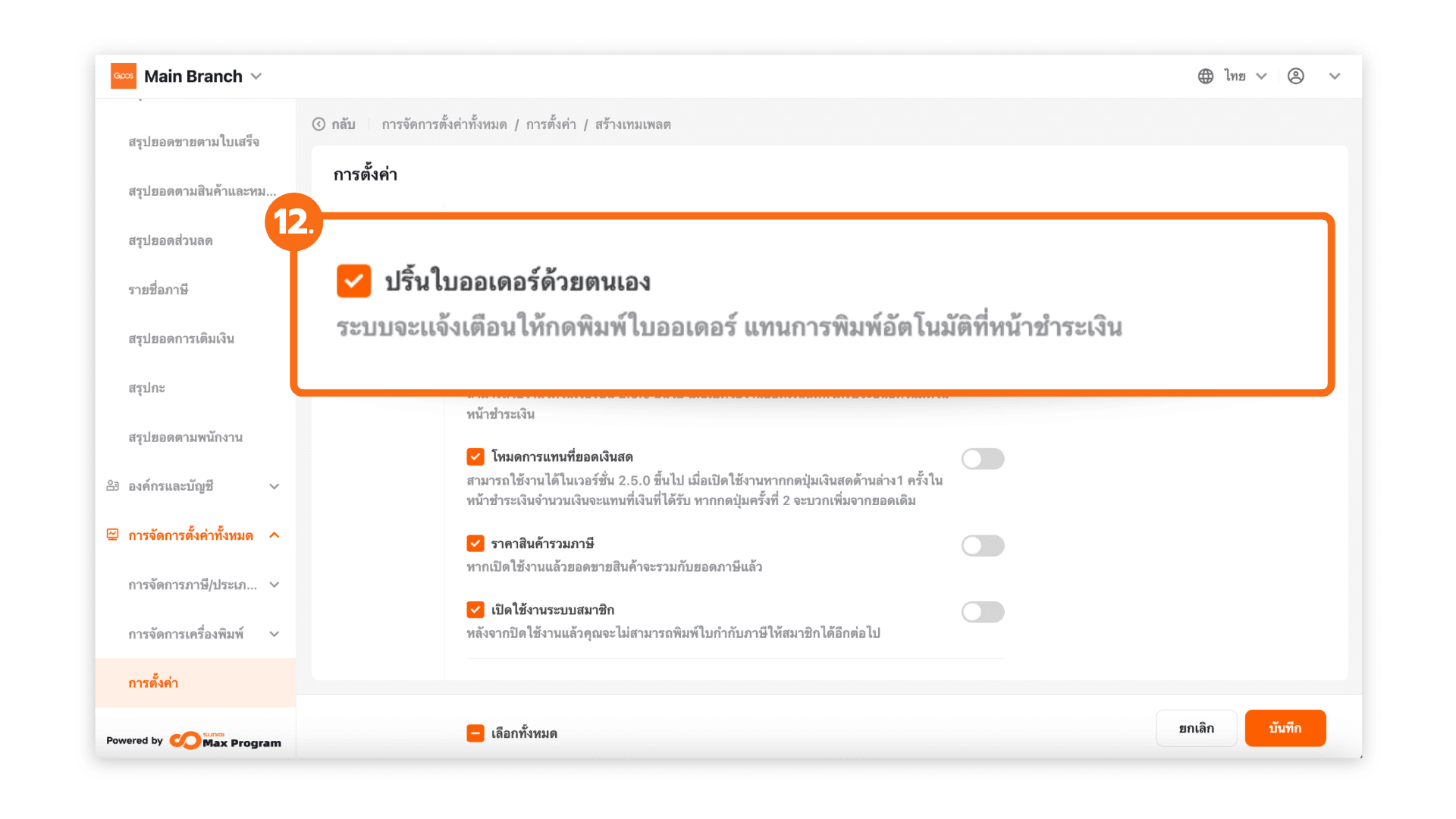Enable the เปิดใช้งานระบบสมาชิก switch
Screen dimensions: 1456x819
point(982,612)
